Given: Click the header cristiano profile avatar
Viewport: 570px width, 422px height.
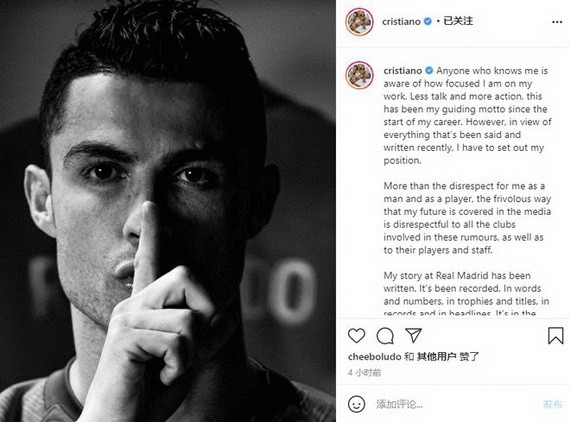Looking at the screenshot, I should [359, 22].
